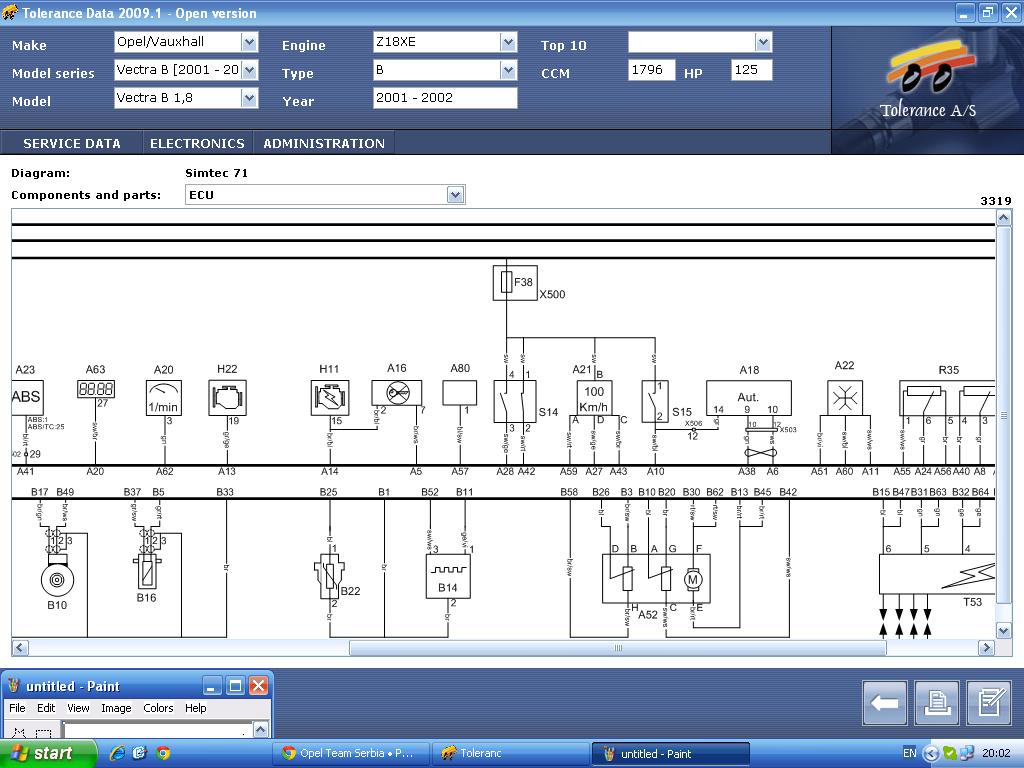Screen dimensions: 1024x768
Task: Select the A21 100 Km/h speed symbol
Action: [594, 398]
